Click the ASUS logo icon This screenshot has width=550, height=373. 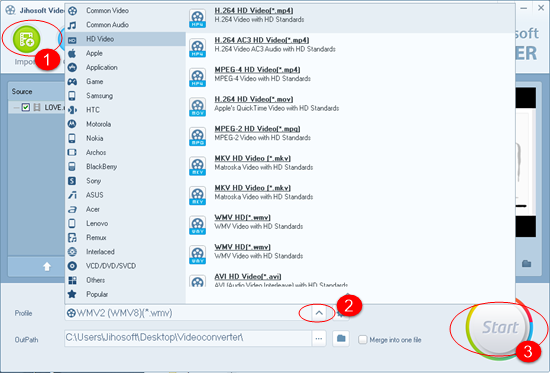(x=72, y=195)
